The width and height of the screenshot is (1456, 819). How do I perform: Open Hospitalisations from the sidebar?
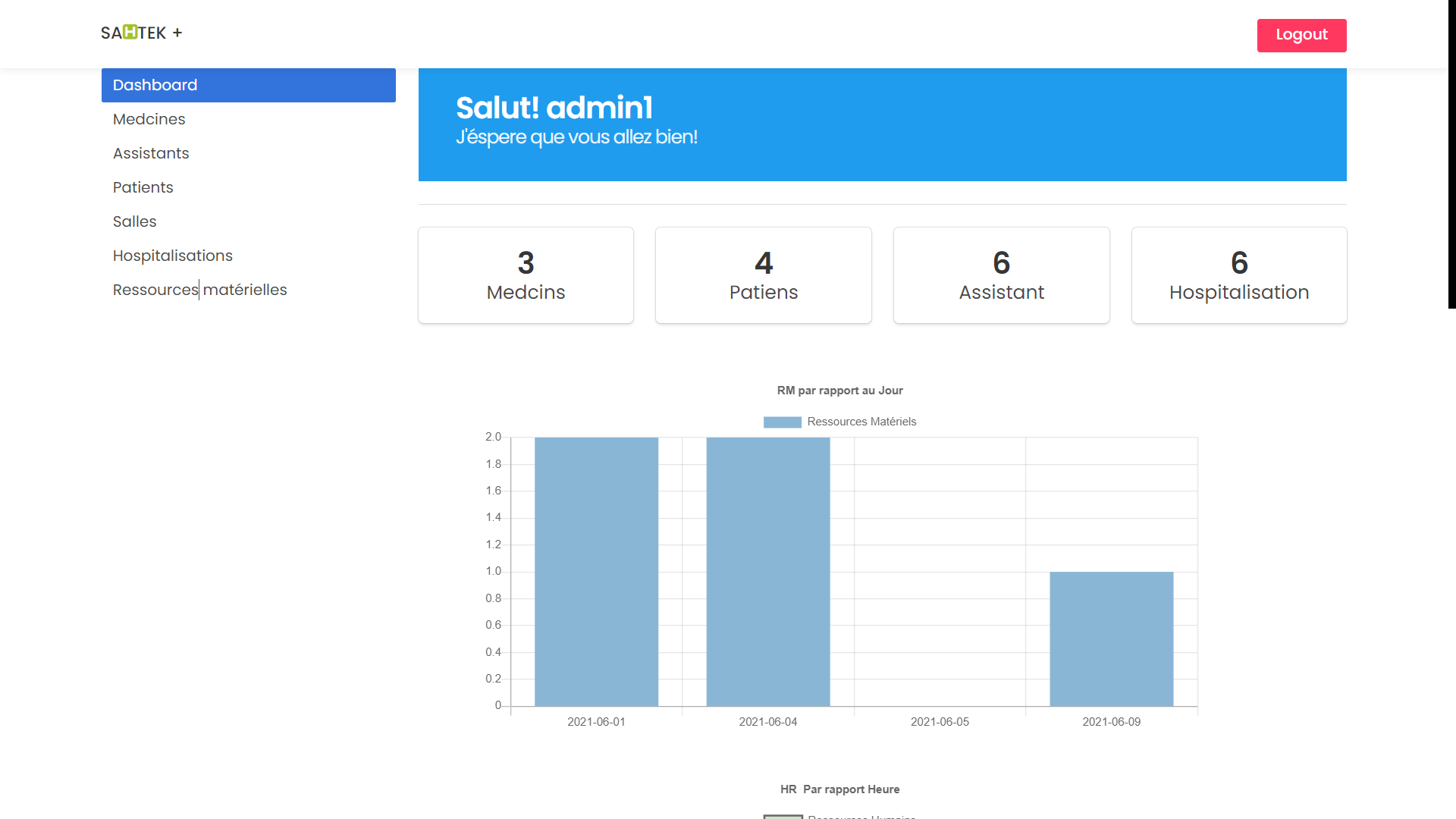click(173, 256)
